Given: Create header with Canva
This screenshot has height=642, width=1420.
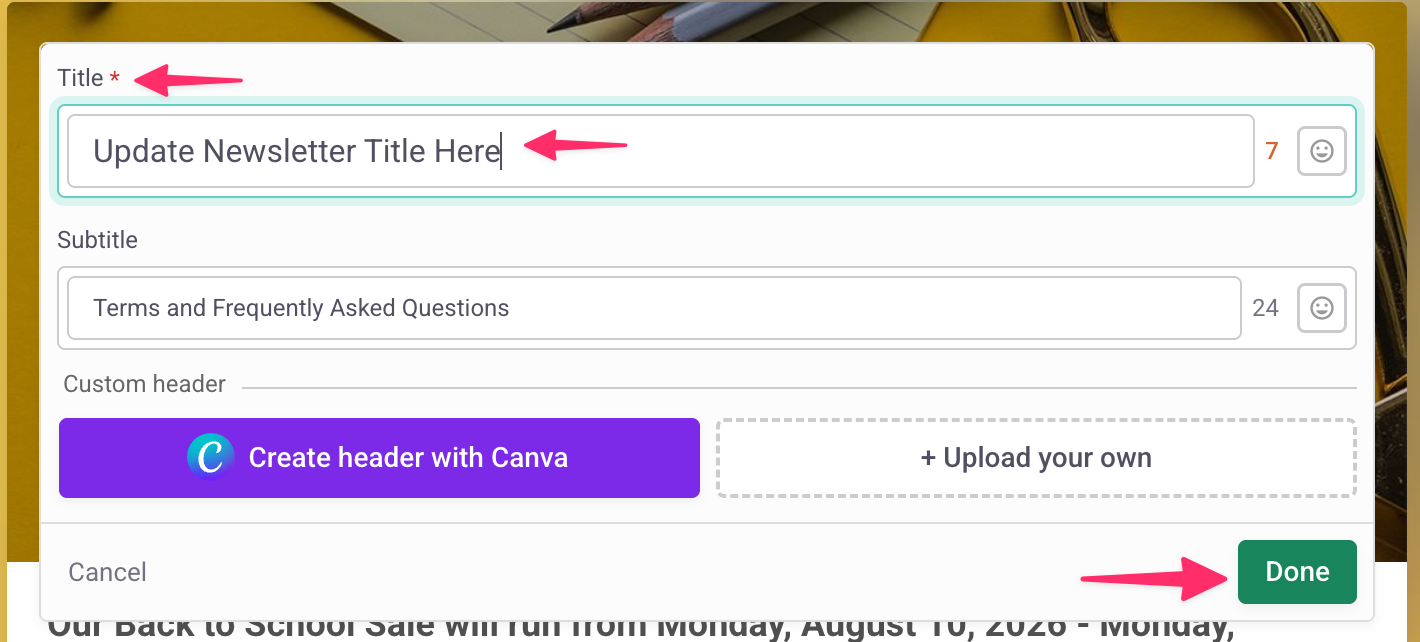Looking at the screenshot, I should coord(379,458).
